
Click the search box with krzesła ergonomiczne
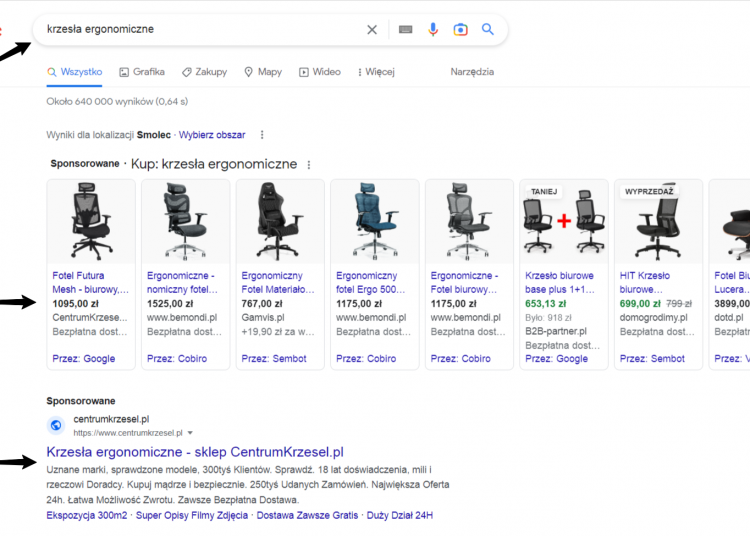click(x=200, y=30)
